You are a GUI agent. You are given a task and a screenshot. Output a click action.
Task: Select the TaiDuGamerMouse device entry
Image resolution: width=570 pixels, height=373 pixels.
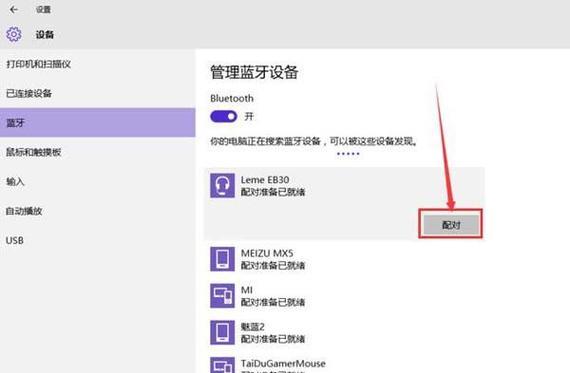[344, 365]
